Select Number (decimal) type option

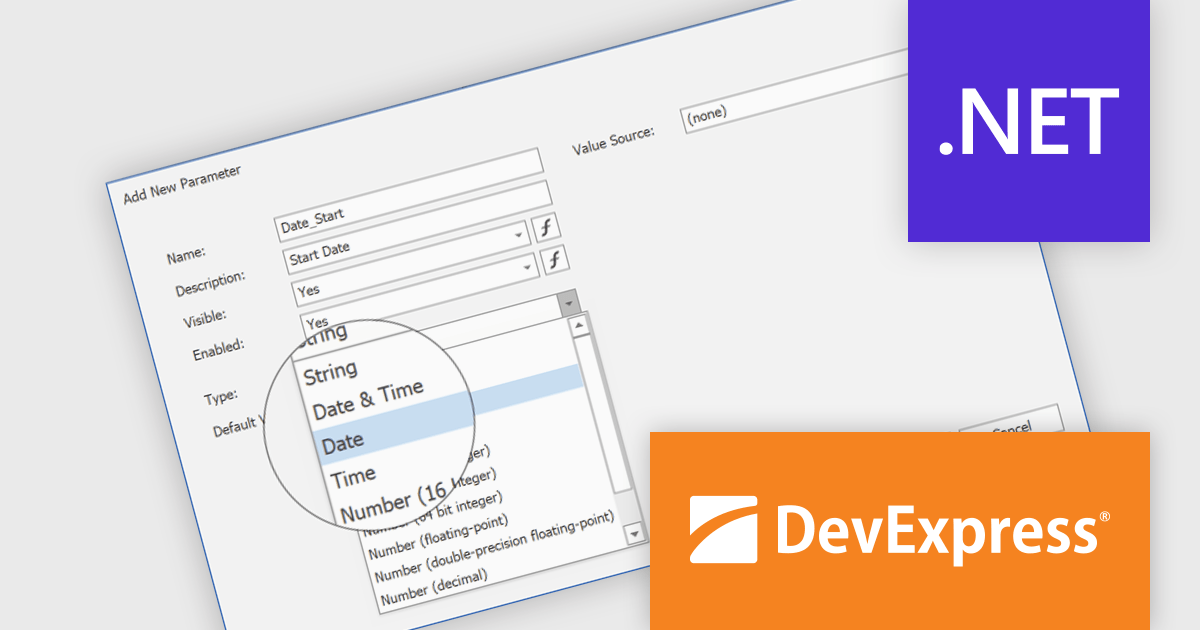[434, 589]
